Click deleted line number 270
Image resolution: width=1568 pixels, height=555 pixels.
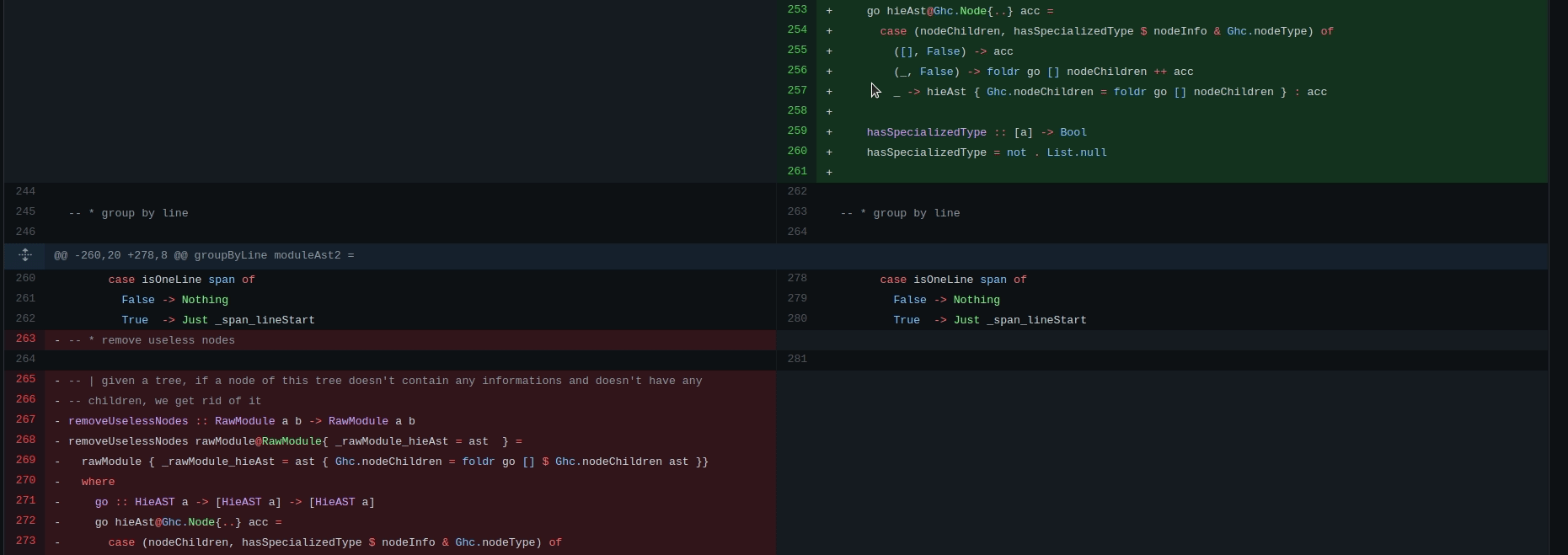click(x=24, y=481)
